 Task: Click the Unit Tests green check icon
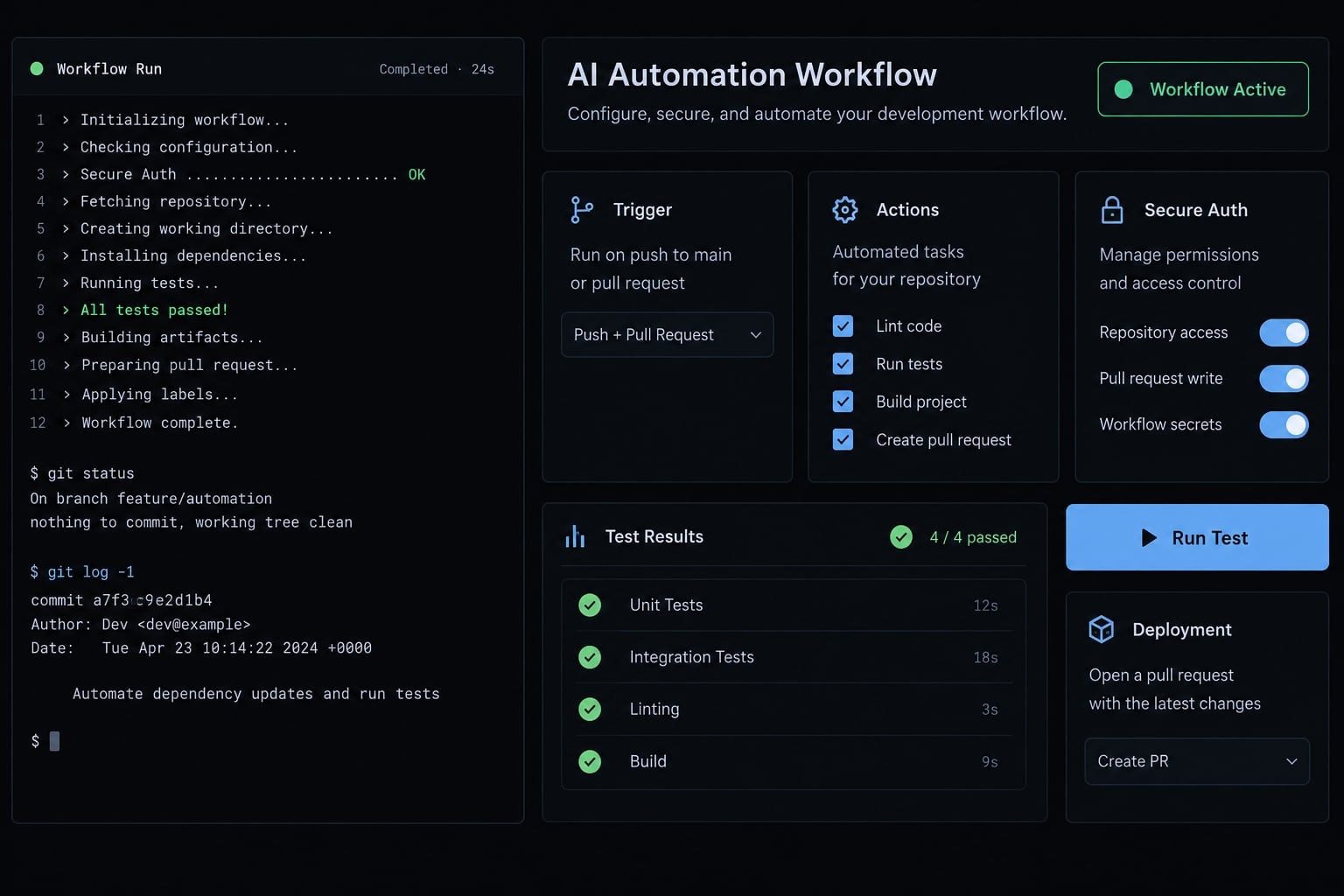590,605
